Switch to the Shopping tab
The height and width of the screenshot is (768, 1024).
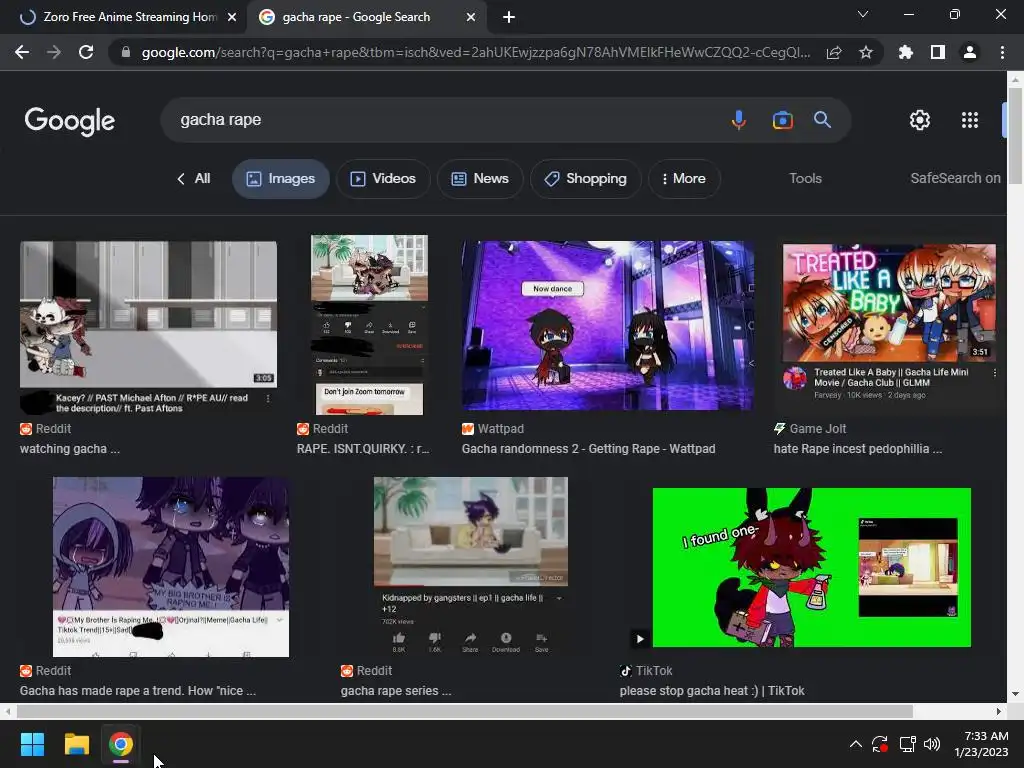(586, 178)
